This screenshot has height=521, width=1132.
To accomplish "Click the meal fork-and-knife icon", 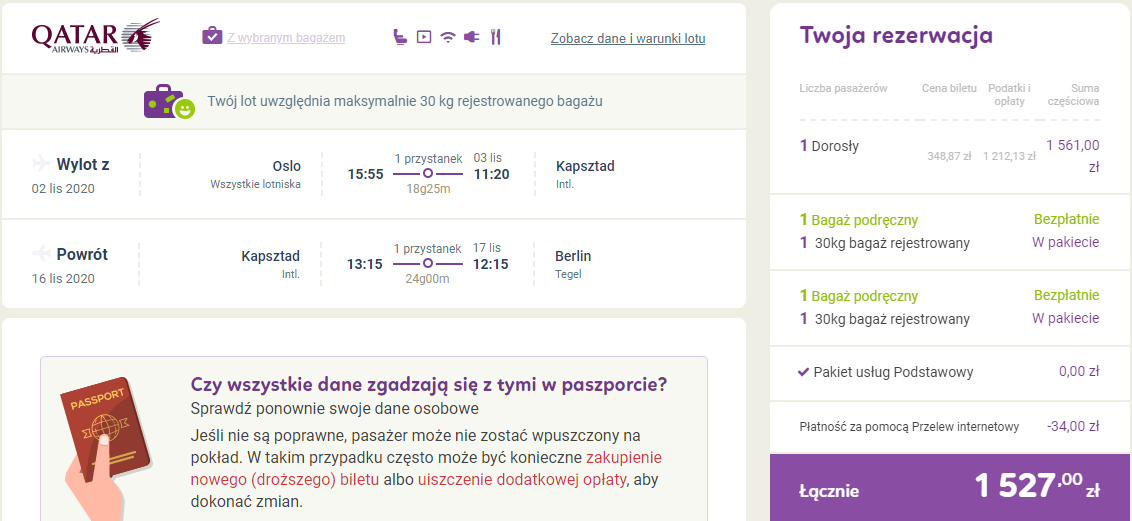I will (495, 37).
